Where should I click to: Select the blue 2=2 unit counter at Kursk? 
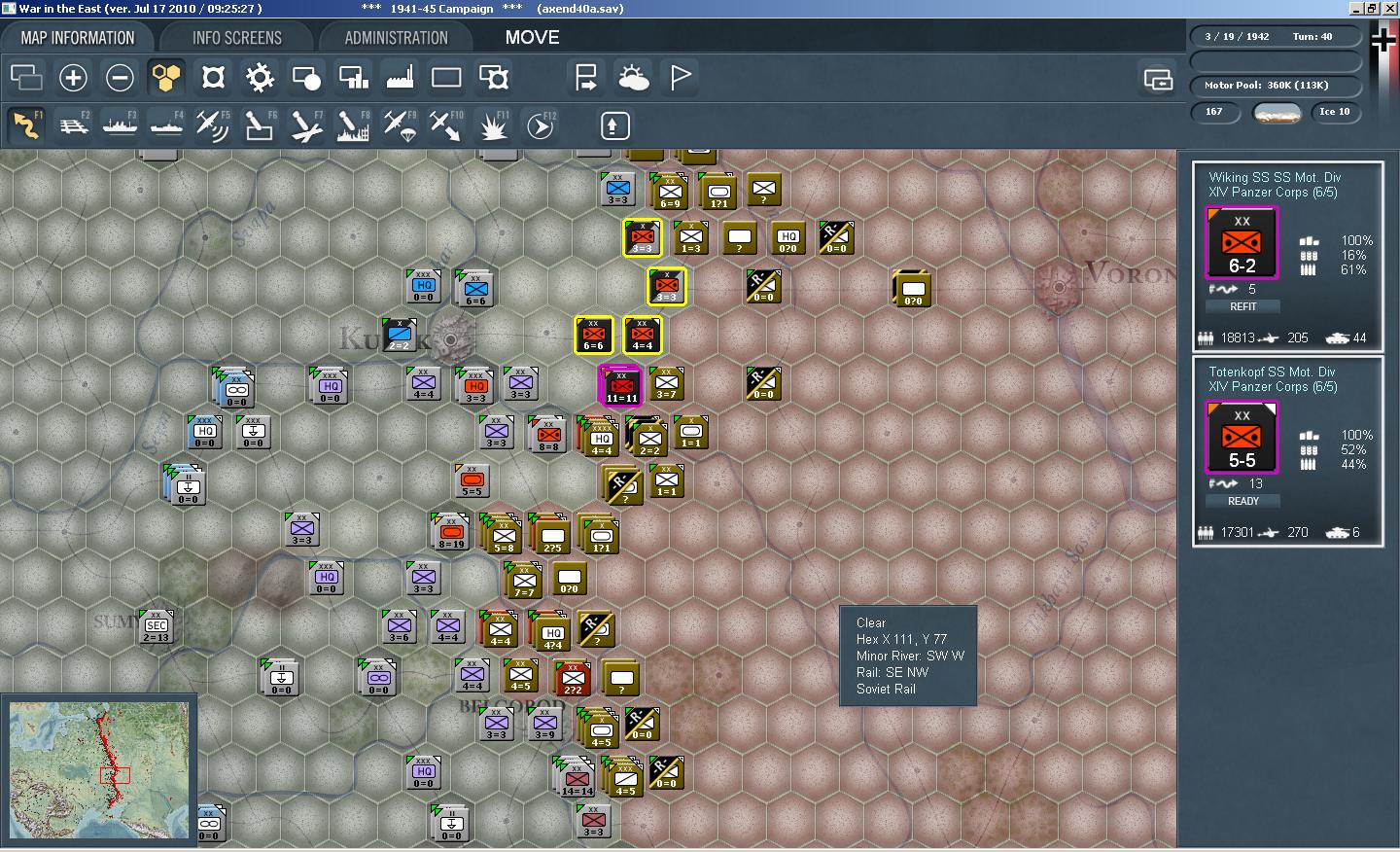click(x=400, y=335)
